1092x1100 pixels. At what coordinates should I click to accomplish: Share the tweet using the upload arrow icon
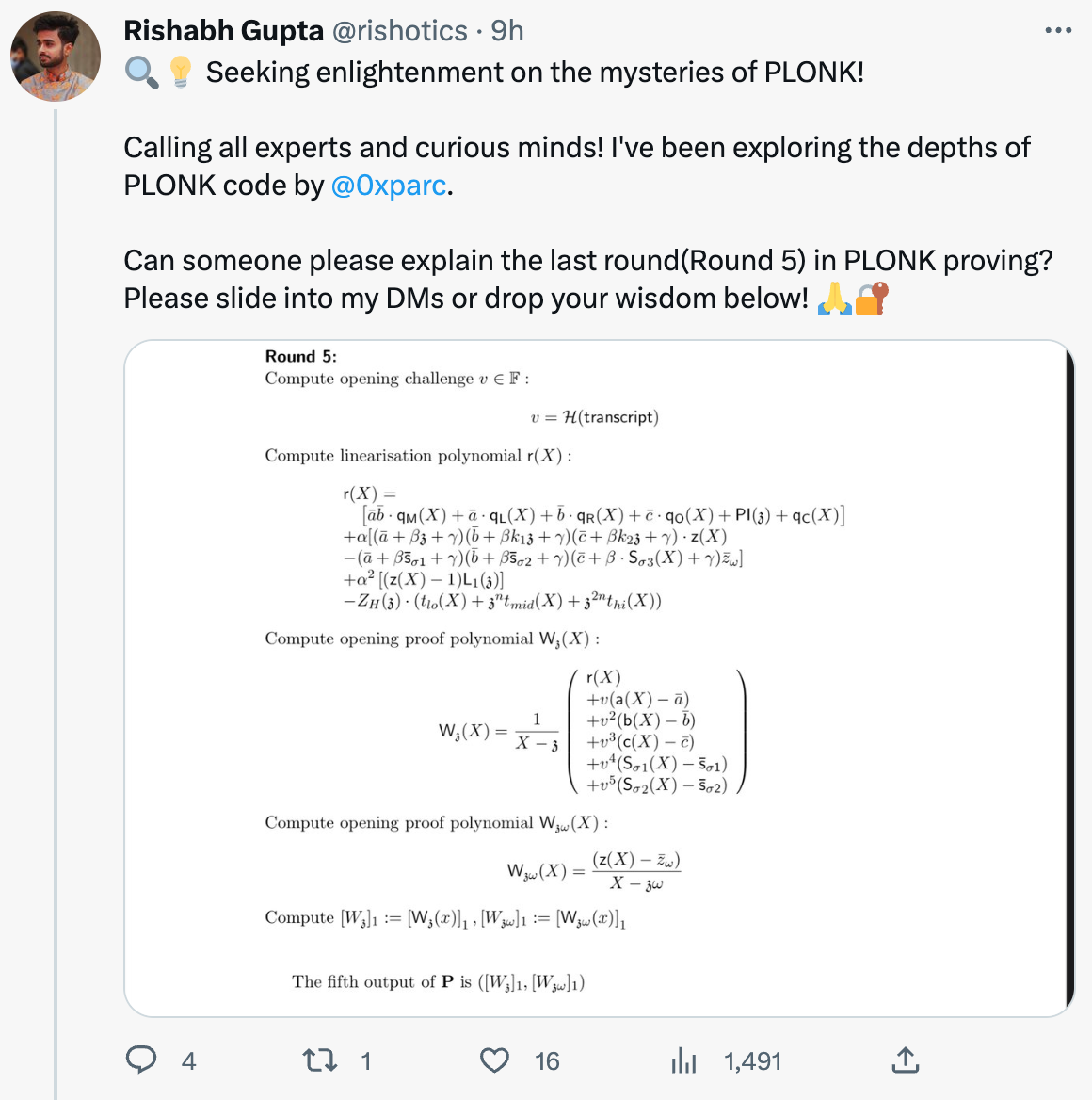click(905, 1060)
